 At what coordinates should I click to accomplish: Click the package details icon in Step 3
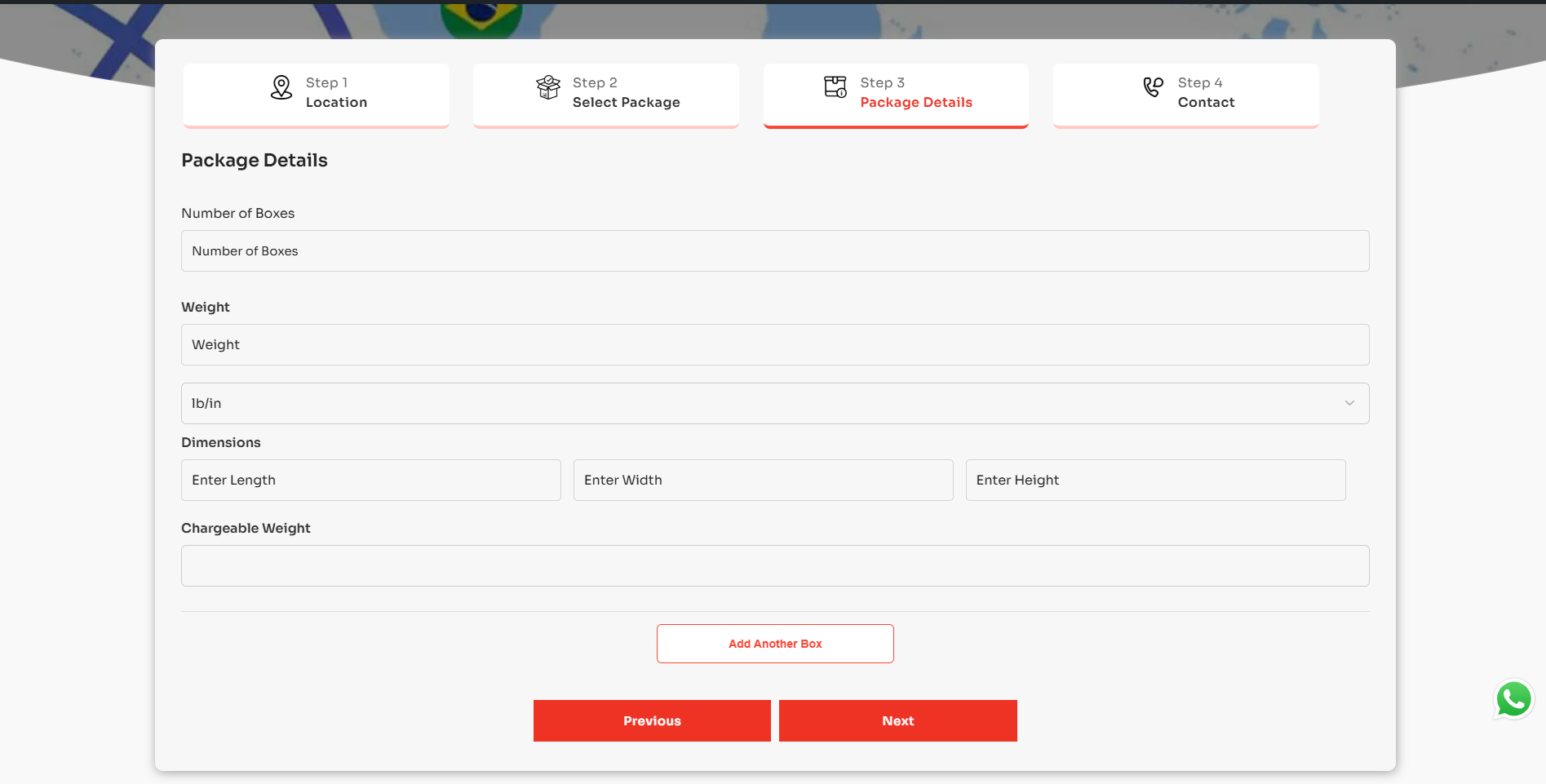pos(835,86)
